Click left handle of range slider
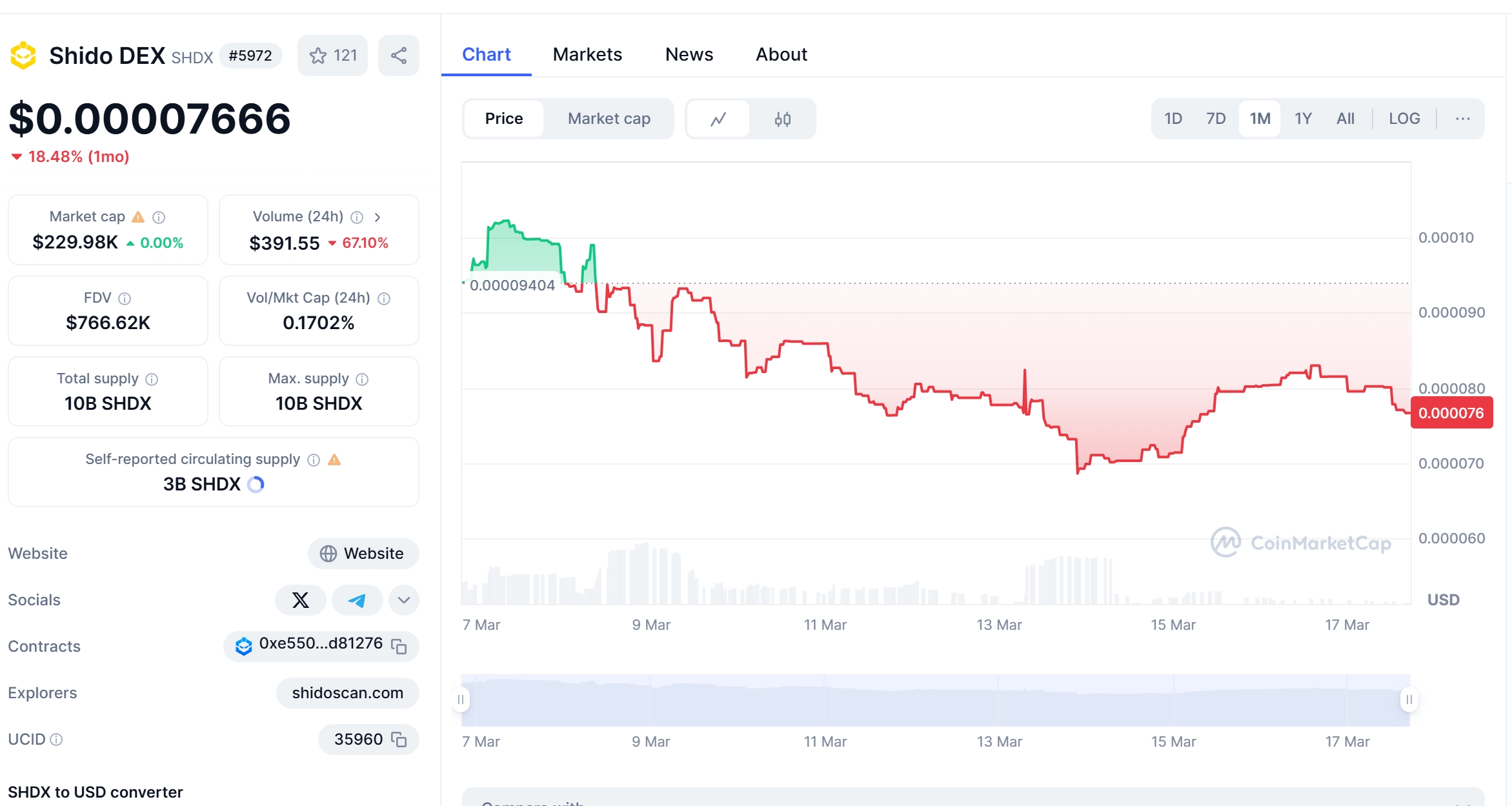Viewport: 1512px width, 806px height. coord(461,700)
